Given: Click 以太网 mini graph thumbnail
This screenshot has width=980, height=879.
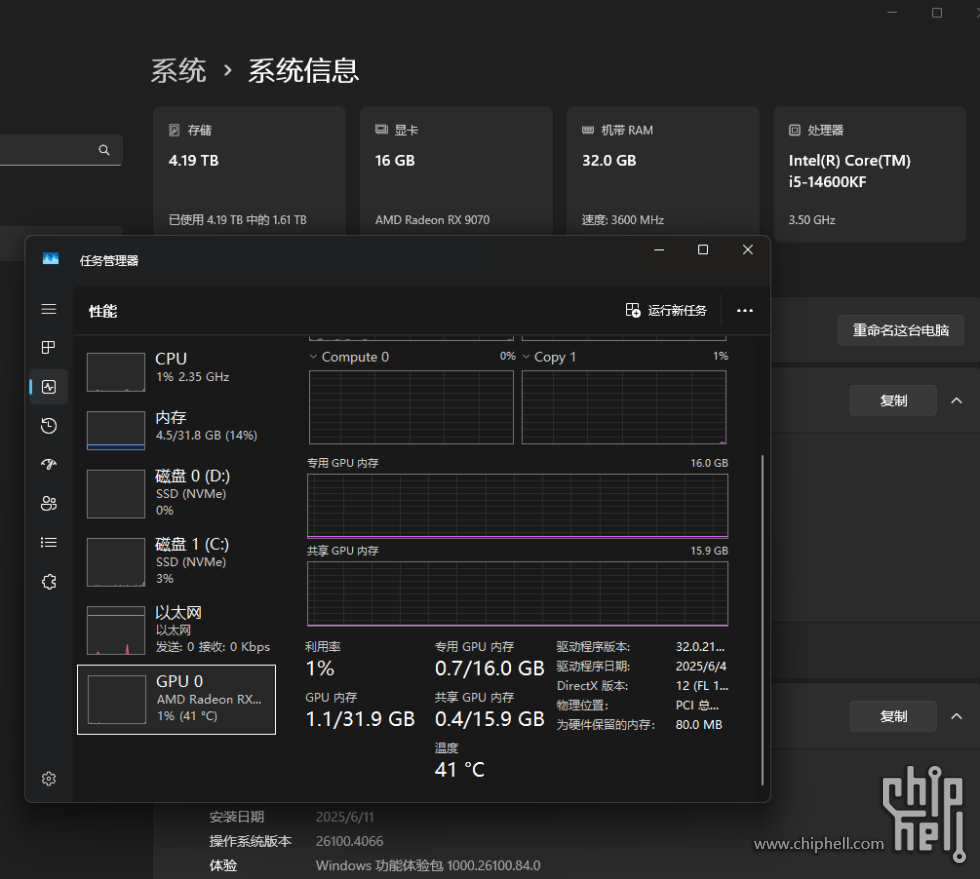Looking at the screenshot, I should click(116, 630).
